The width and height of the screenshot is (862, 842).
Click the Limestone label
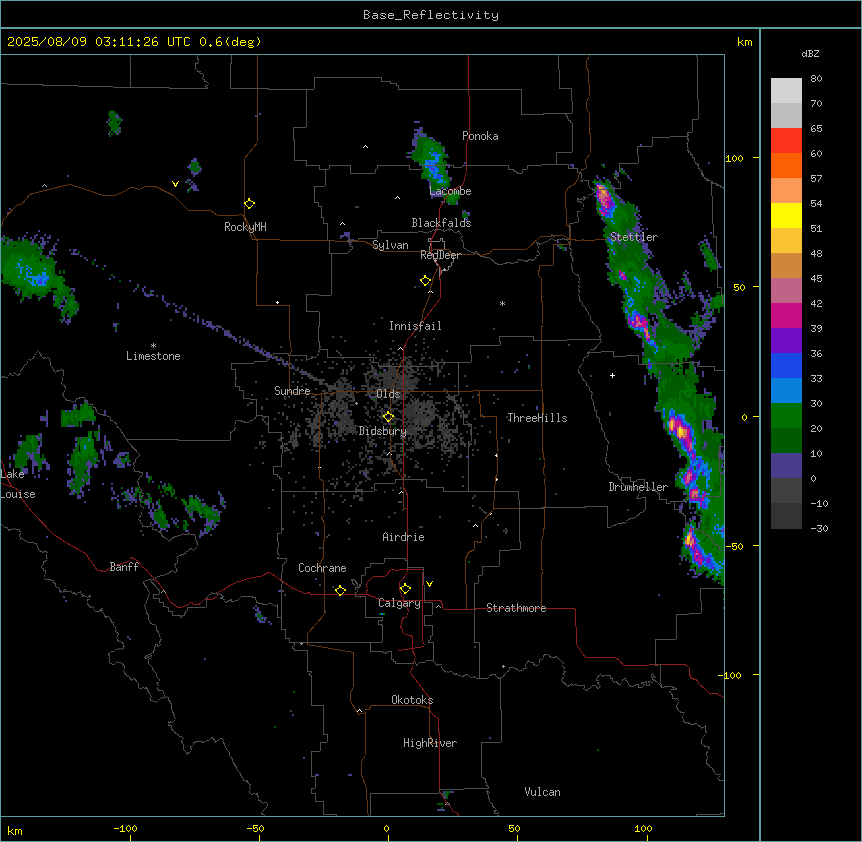coord(153,356)
